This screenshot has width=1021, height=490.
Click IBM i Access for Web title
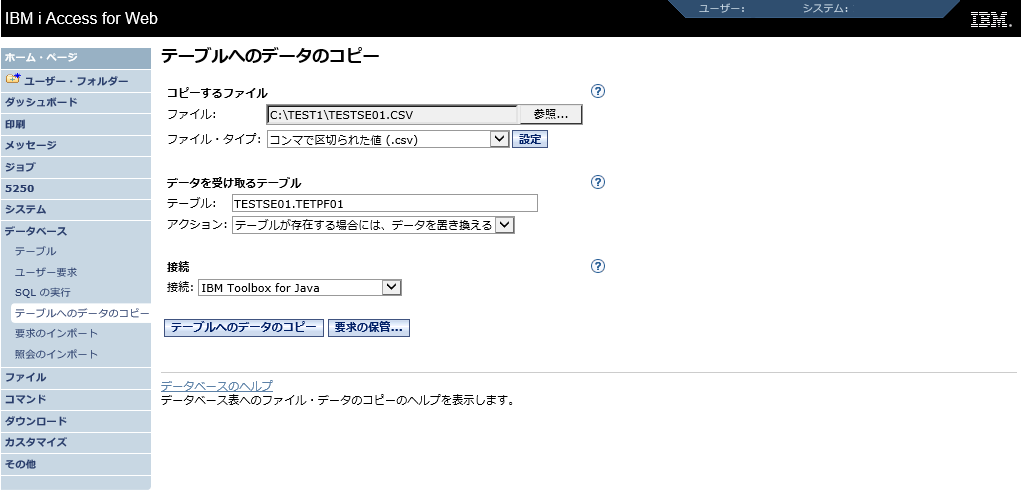(x=81, y=19)
